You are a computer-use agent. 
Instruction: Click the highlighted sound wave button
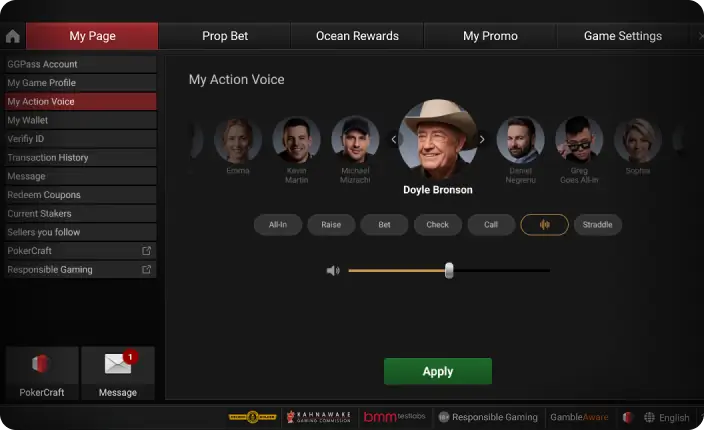pyautogui.click(x=544, y=224)
